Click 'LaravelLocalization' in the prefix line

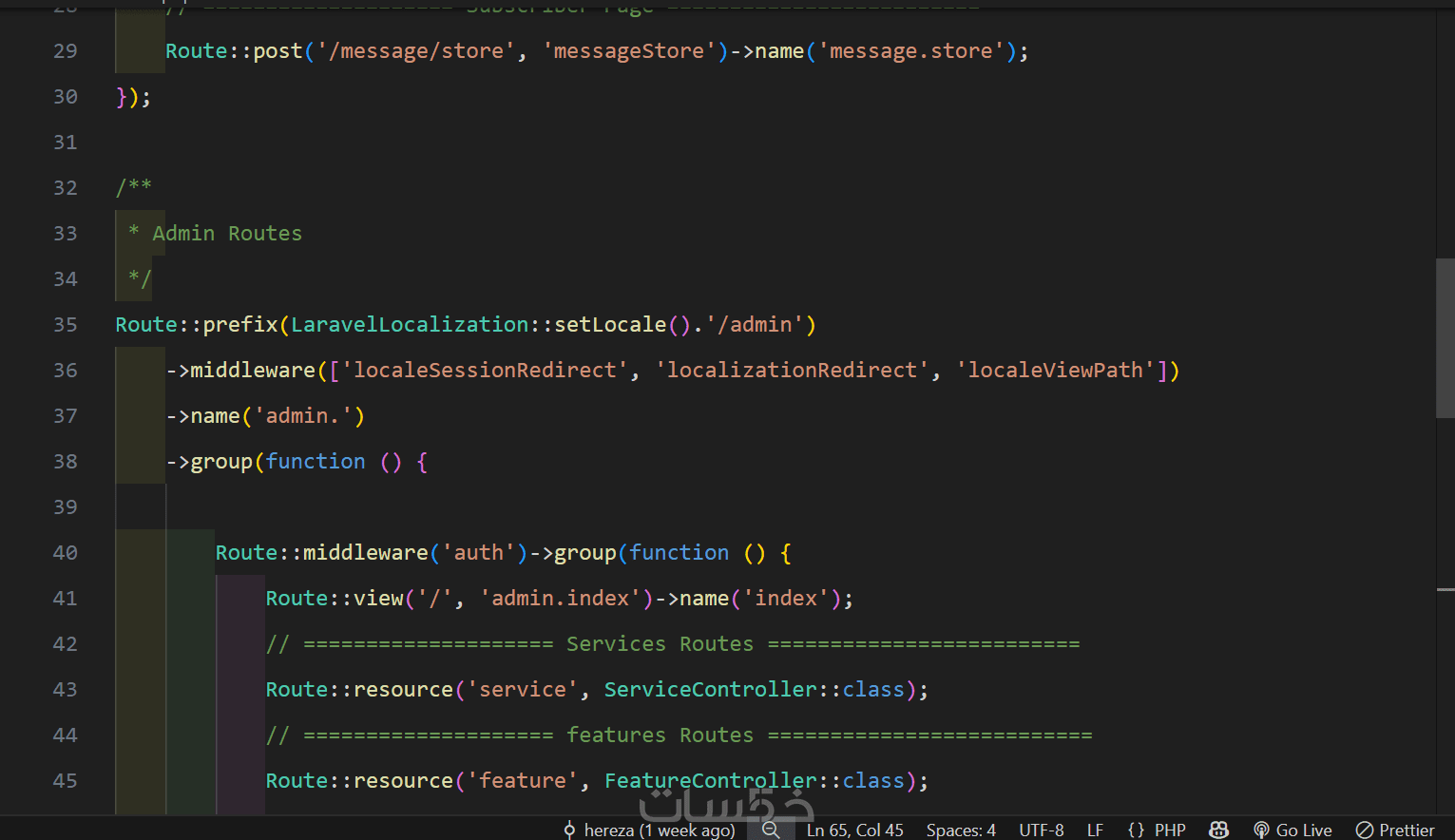410,325
